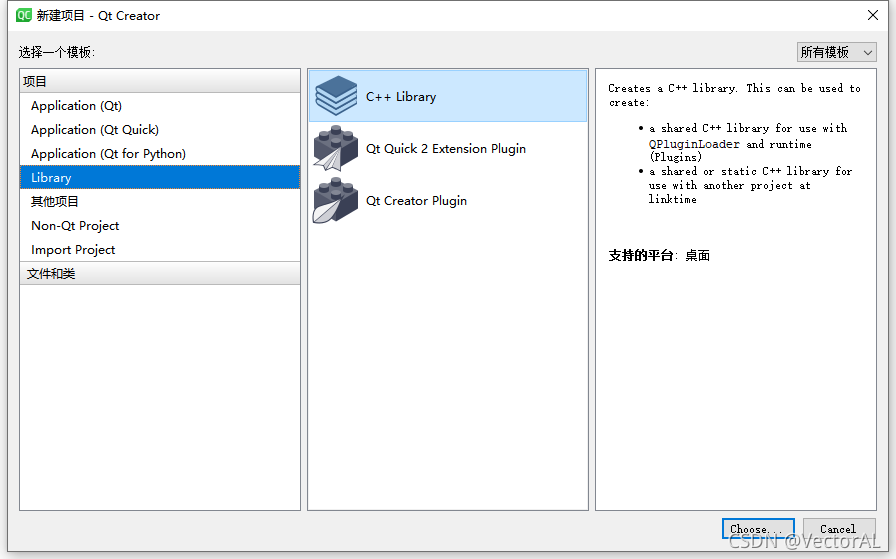Click the Qt Quick 2 Extension Plugin brick icon
The image size is (896, 559).
335,149
